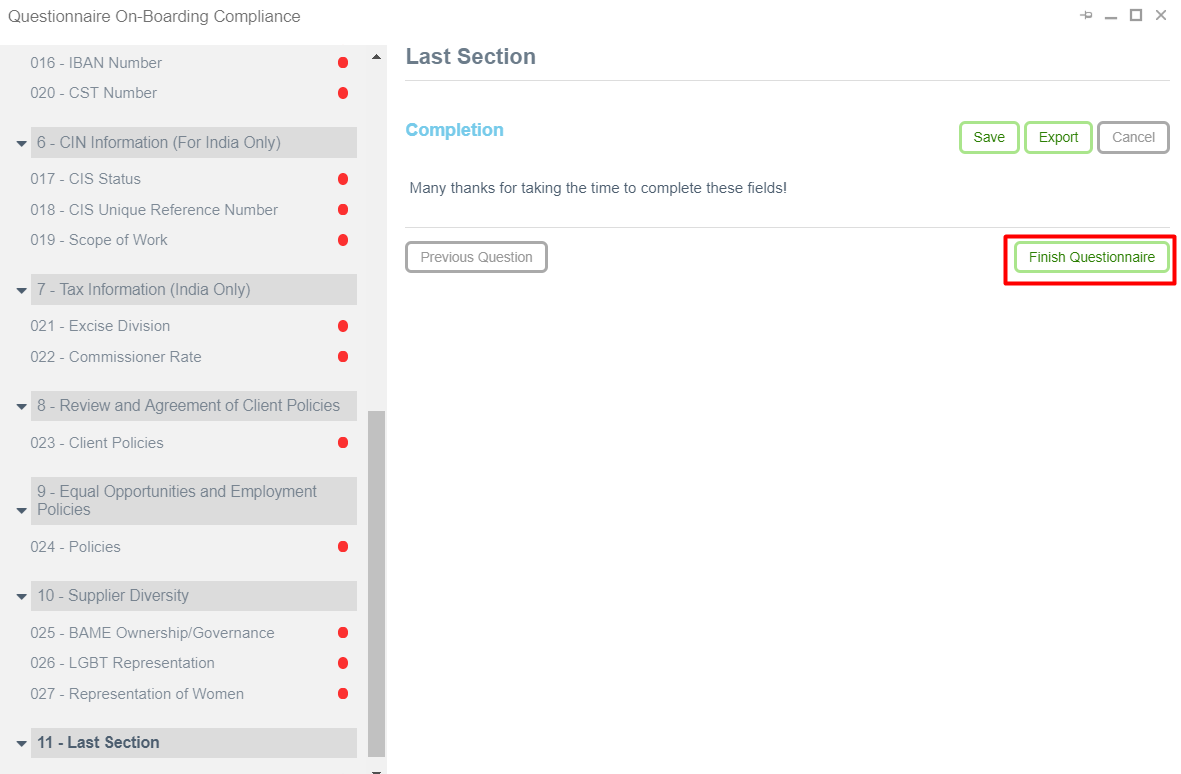
Task: Click the red status dot for 023 - Client Policies
Action: (342, 442)
